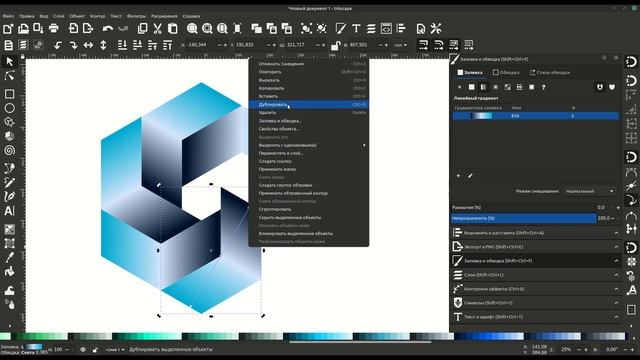Click add gradient plus button
This screenshot has width=640, height=360.
click(x=458, y=176)
